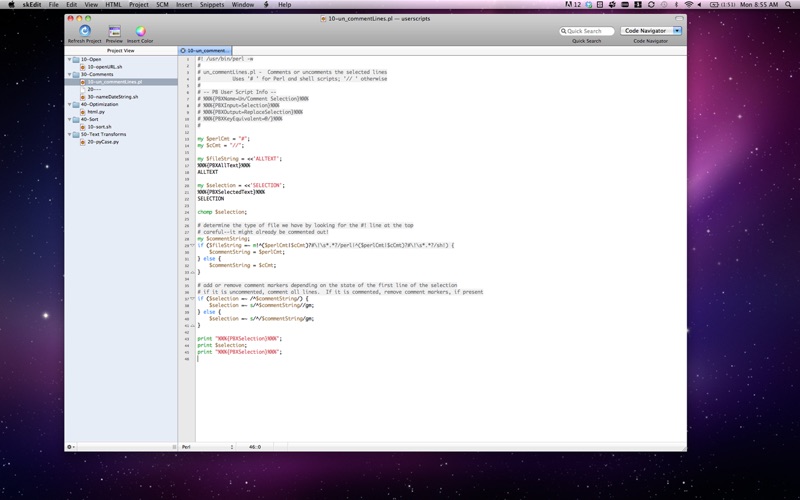The image size is (800, 500).
Task: Click the Gmail notifier 12 icon
Action: pos(573,5)
